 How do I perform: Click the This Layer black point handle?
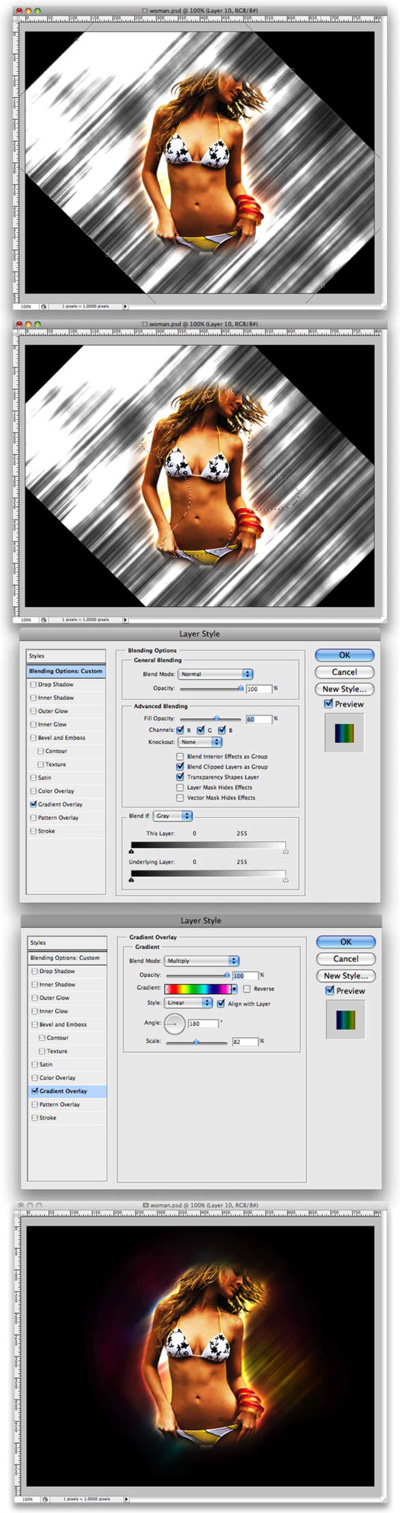point(133,851)
